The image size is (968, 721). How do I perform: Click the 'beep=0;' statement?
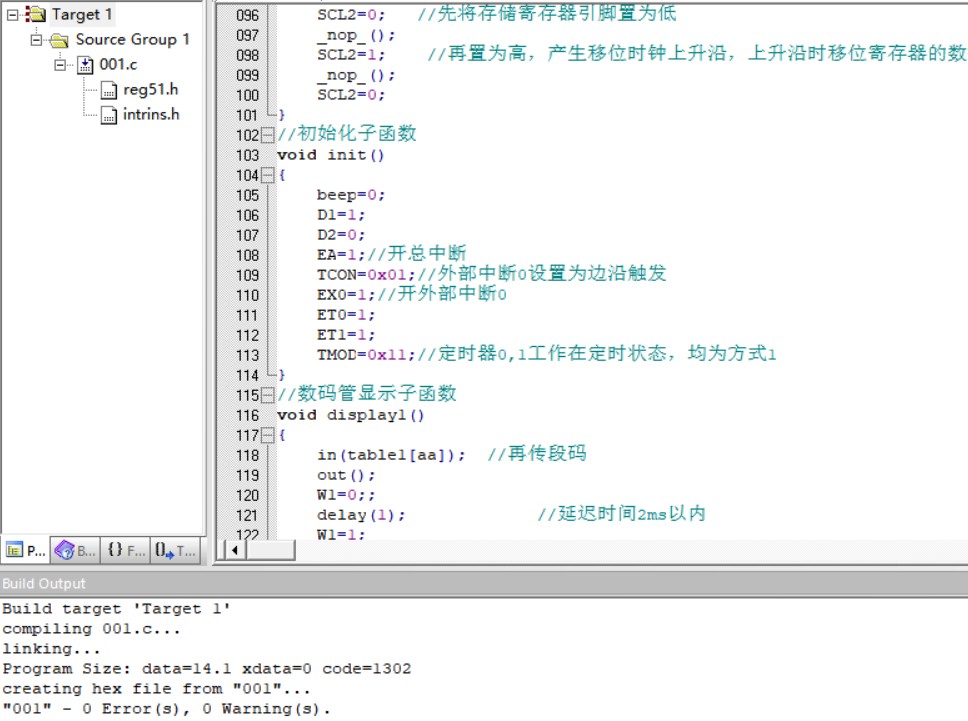[351, 195]
